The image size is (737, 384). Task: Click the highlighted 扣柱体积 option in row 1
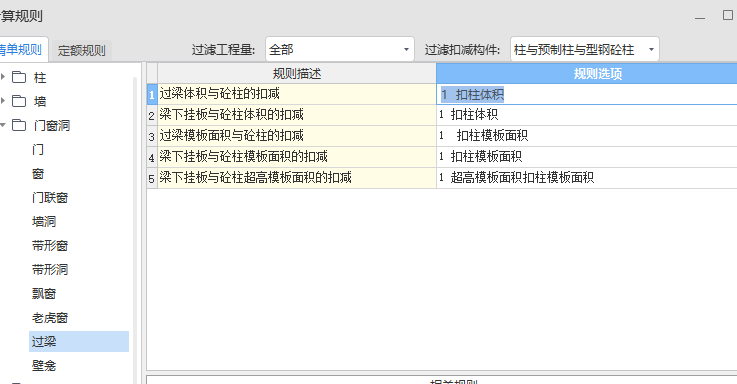coord(472,94)
